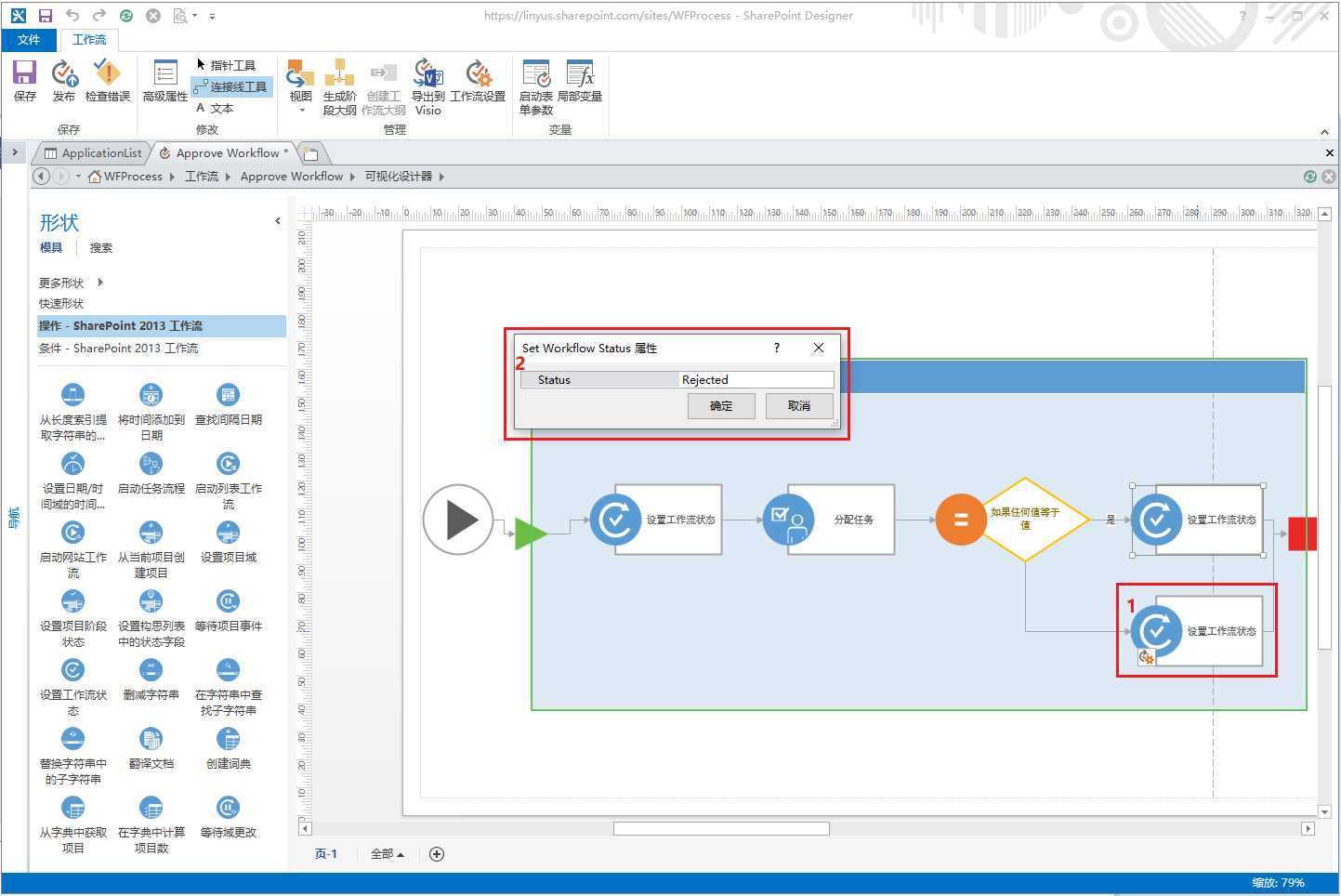Close the Set Workflow Status dialog
Viewport: 1341px width, 896px height.
point(819,348)
